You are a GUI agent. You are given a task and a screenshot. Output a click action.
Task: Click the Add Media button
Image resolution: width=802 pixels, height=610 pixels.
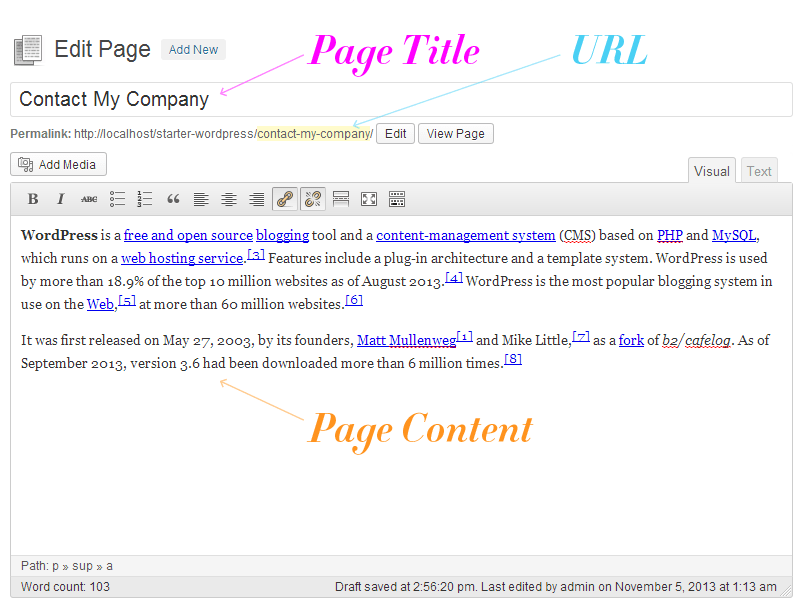click(58, 164)
